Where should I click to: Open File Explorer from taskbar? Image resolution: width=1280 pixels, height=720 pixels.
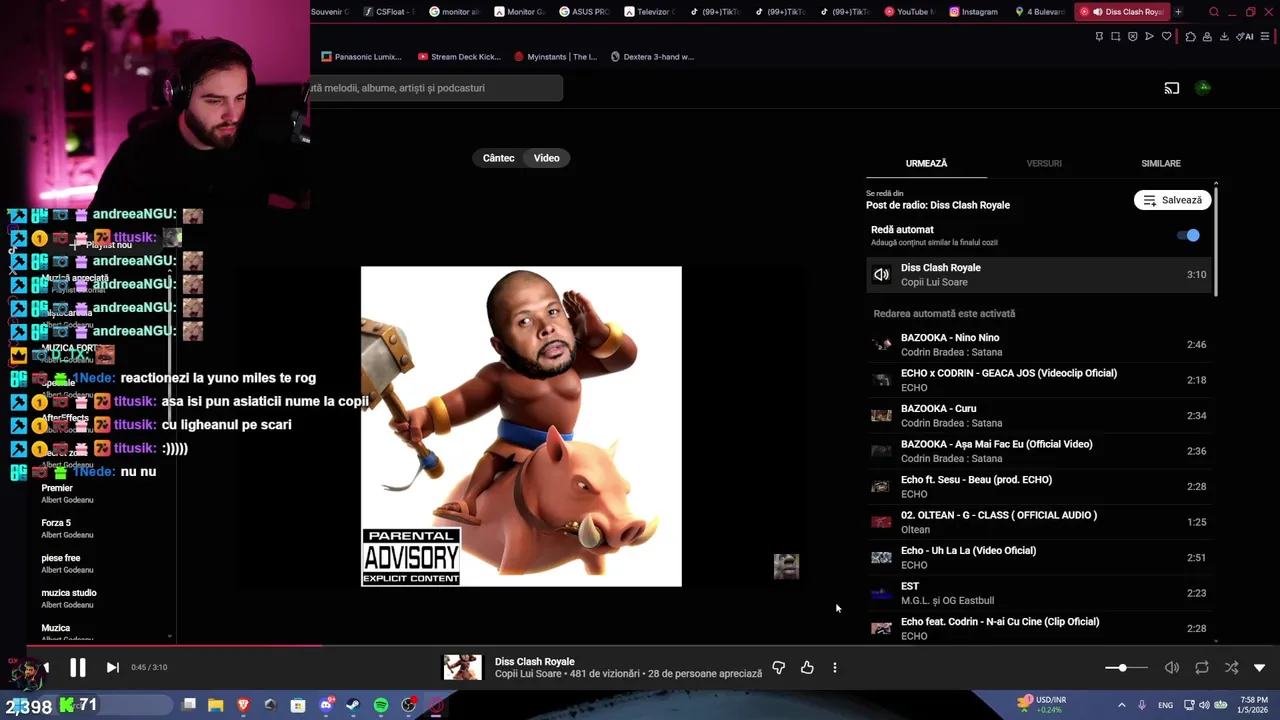[x=215, y=705]
